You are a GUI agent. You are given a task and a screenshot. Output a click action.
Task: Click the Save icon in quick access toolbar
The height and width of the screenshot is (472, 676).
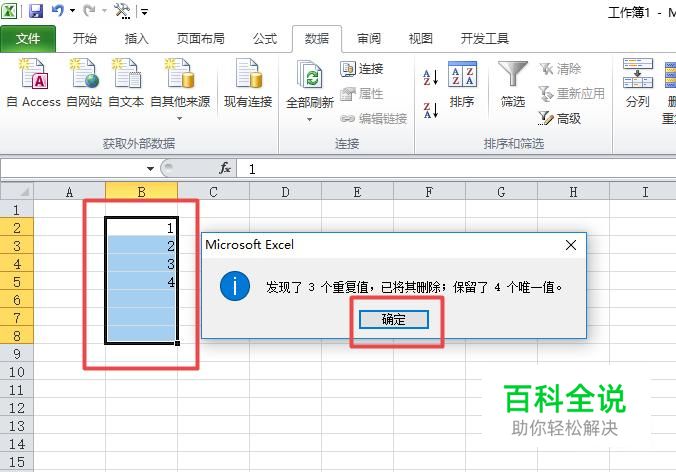(x=36, y=11)
